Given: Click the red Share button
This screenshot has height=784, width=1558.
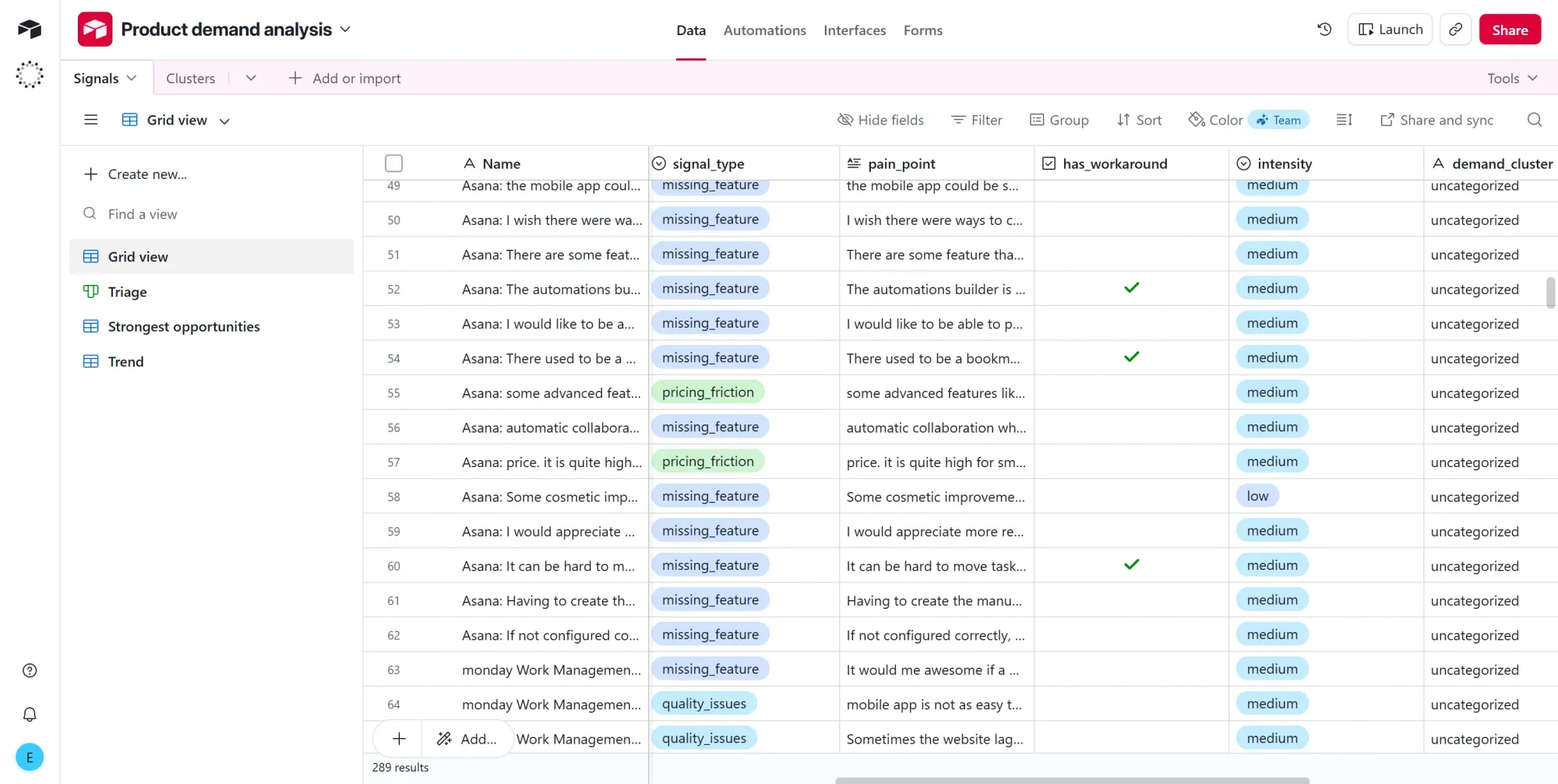Looking at the screenshot, I should (x=1510, y=30).
